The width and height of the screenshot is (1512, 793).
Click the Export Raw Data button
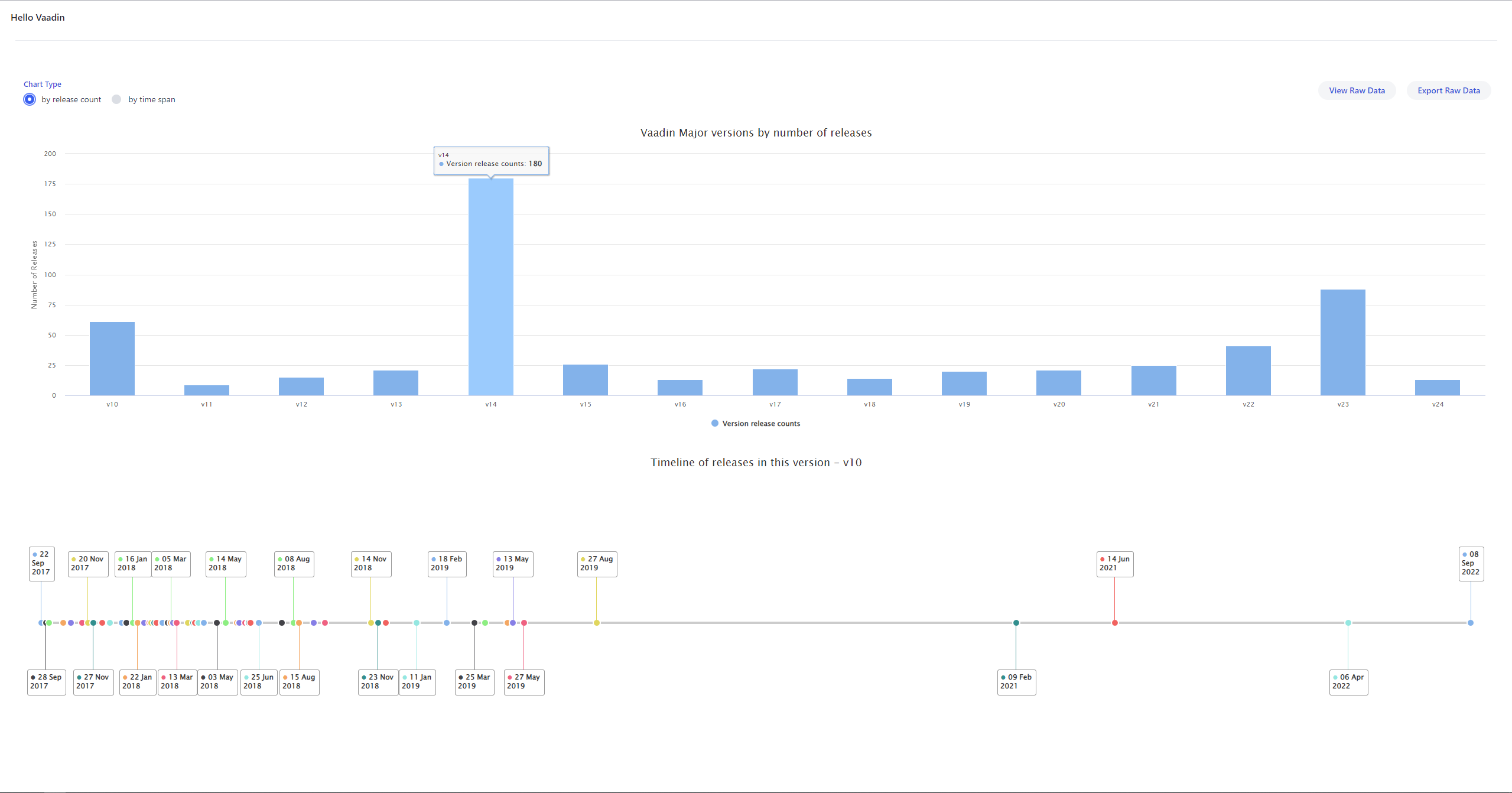tap(1448, 90)
